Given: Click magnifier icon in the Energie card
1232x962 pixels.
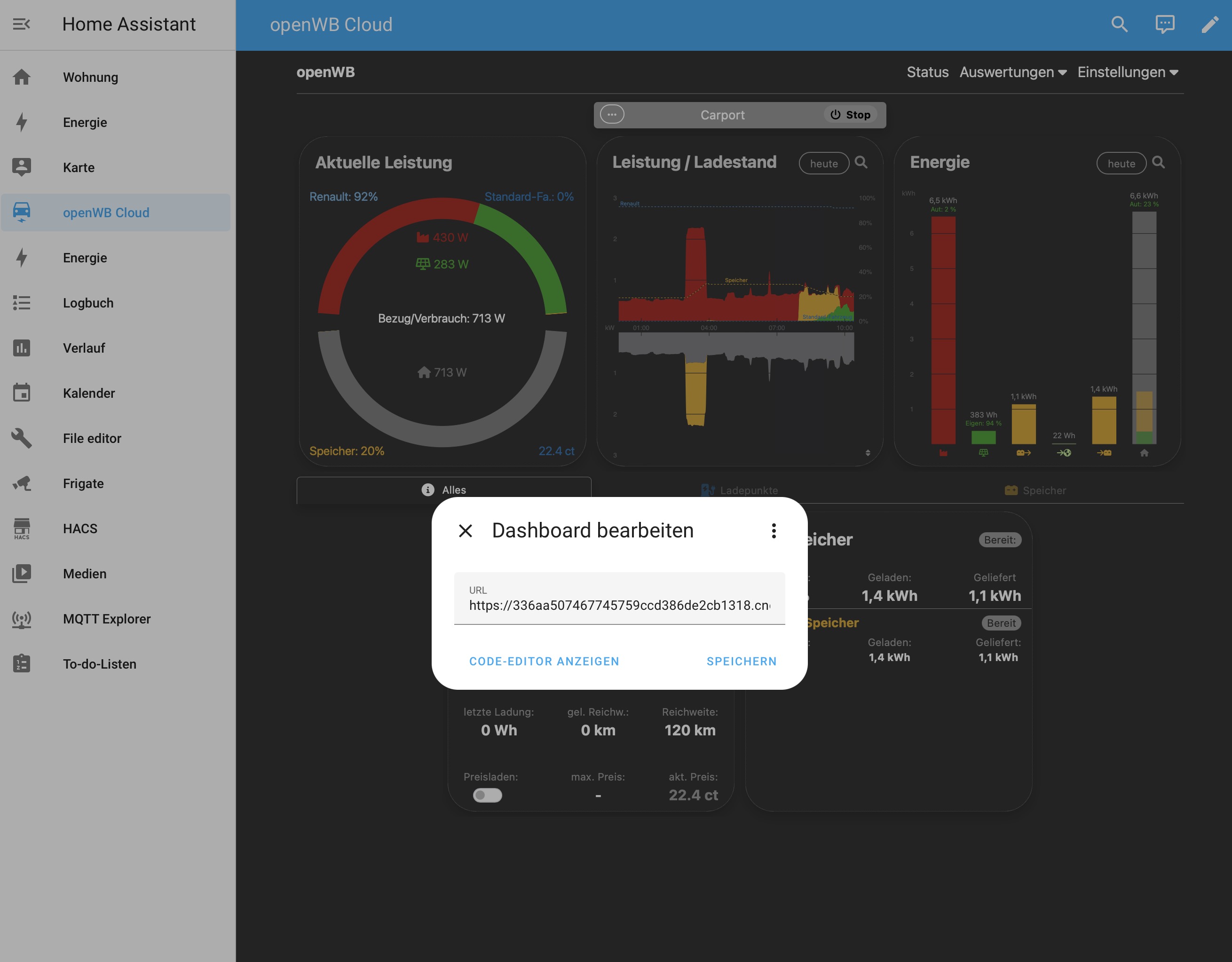Looking at the screenshot, I should click(x=1158, y=162).
